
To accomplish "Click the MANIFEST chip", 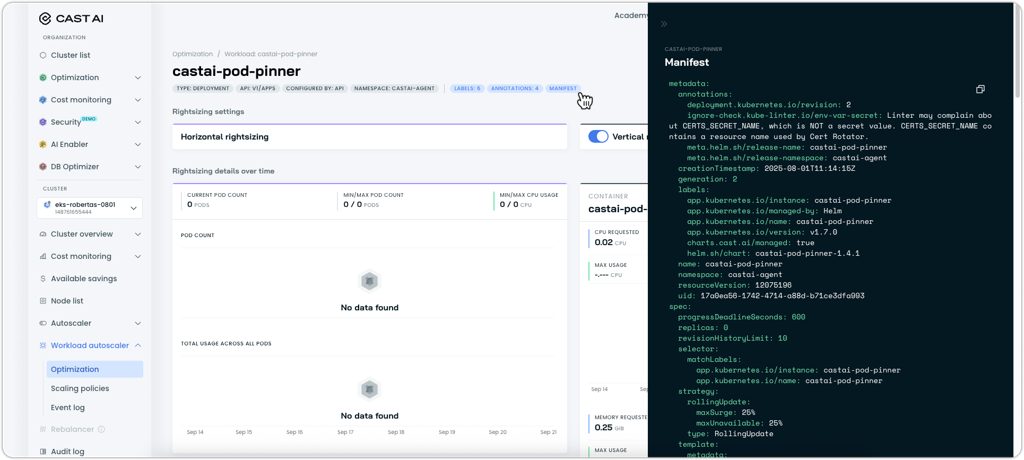I will tap(563, 88).
